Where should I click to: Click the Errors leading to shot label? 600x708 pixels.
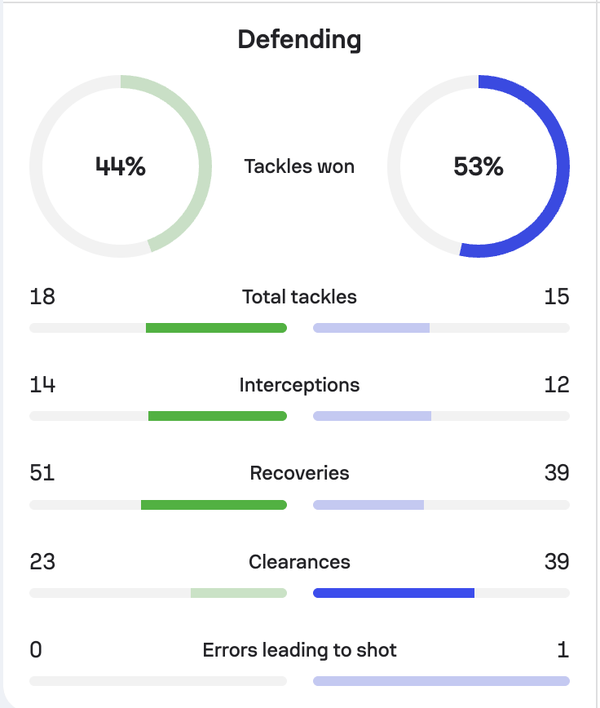[299, 650]
